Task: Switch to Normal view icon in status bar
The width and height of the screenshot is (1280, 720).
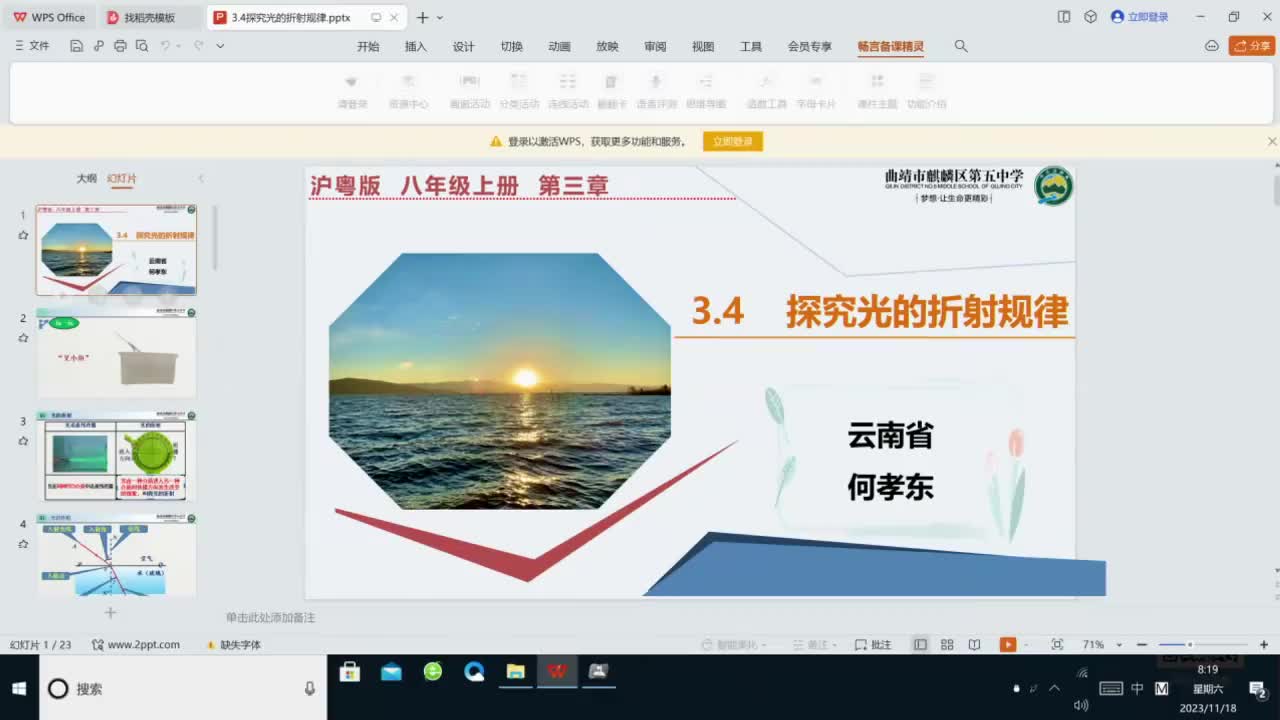Action: point(920,645)
